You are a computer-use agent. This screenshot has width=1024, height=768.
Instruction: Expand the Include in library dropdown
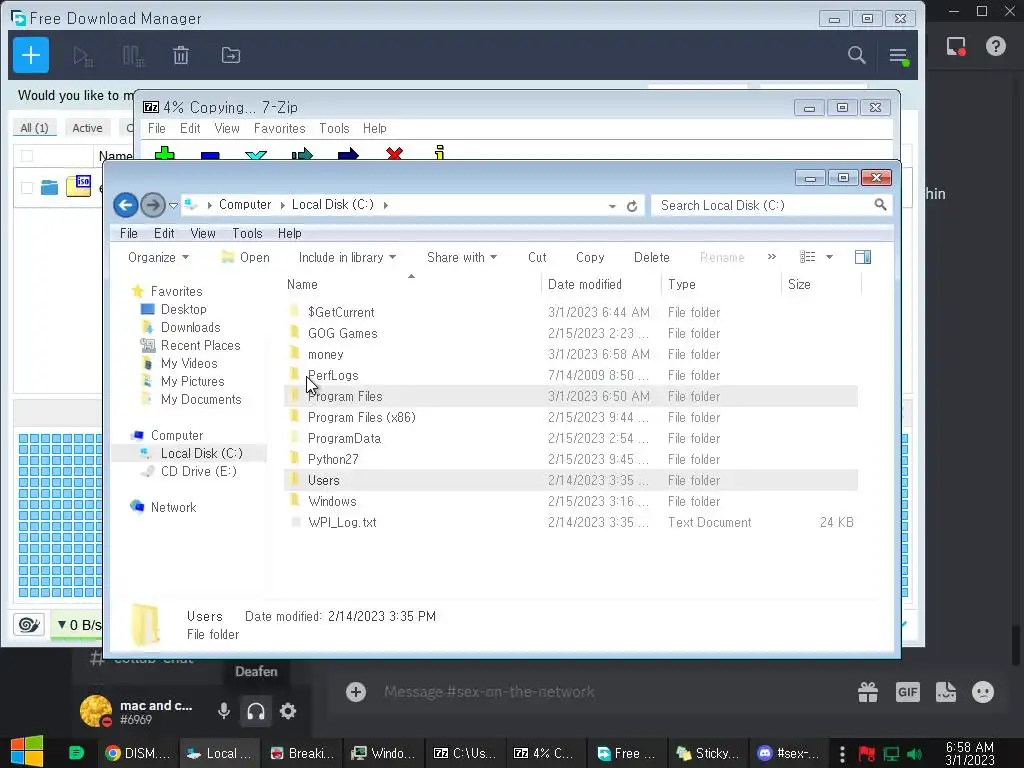tap(347, 258)
